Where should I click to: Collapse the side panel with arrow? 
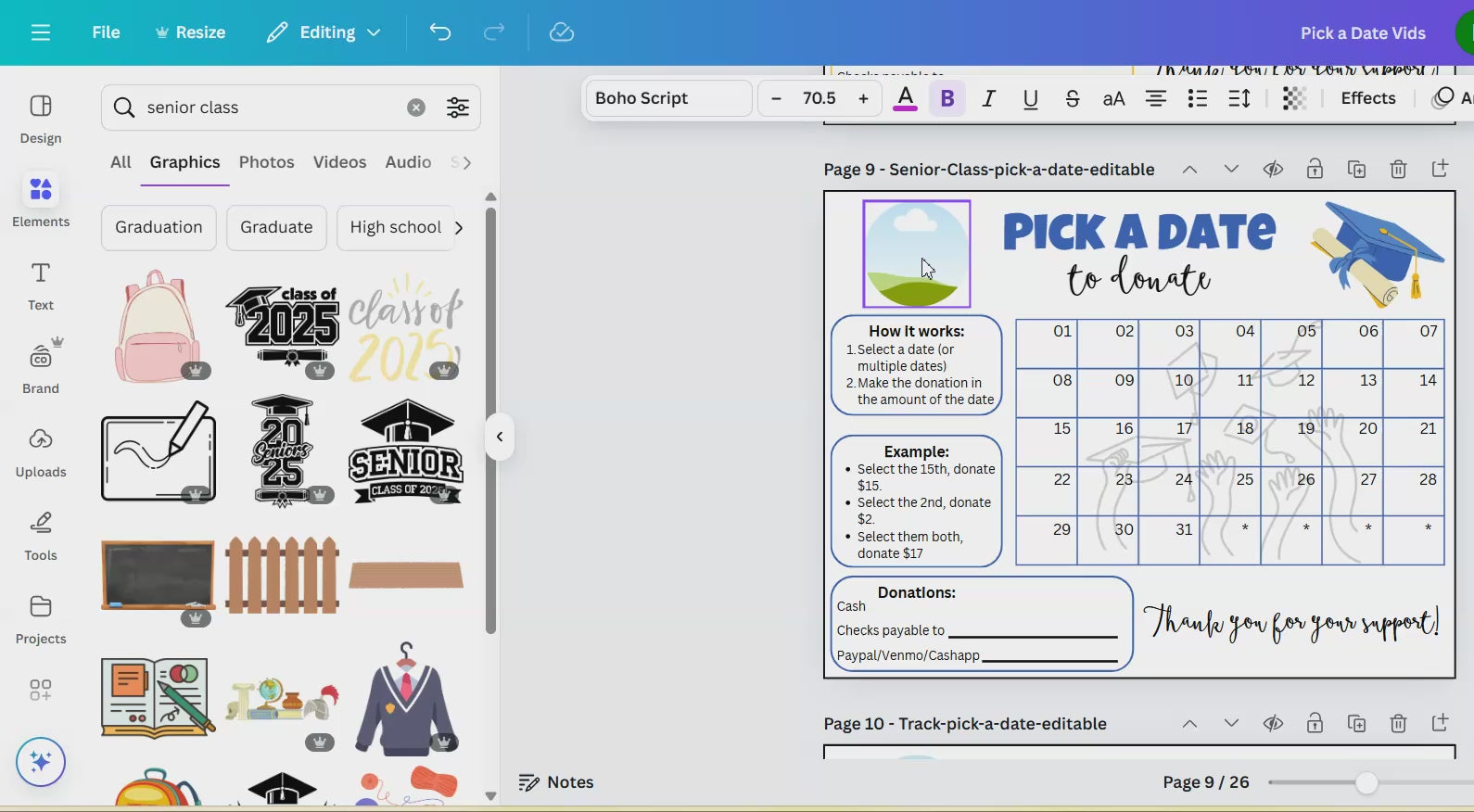click(x=500, y=437)
